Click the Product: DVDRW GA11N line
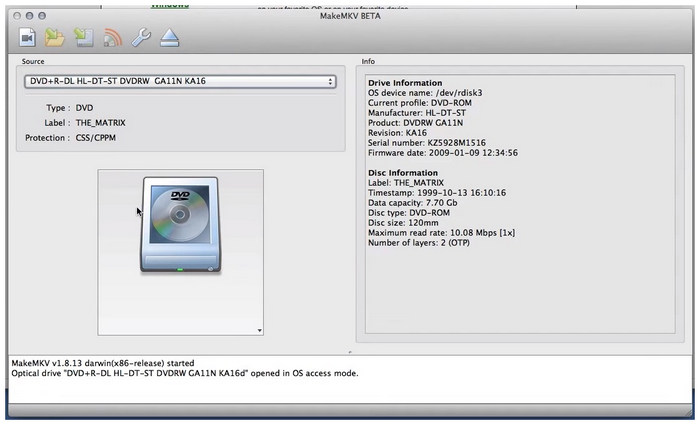The image size is (700, 425). (415, 123)
